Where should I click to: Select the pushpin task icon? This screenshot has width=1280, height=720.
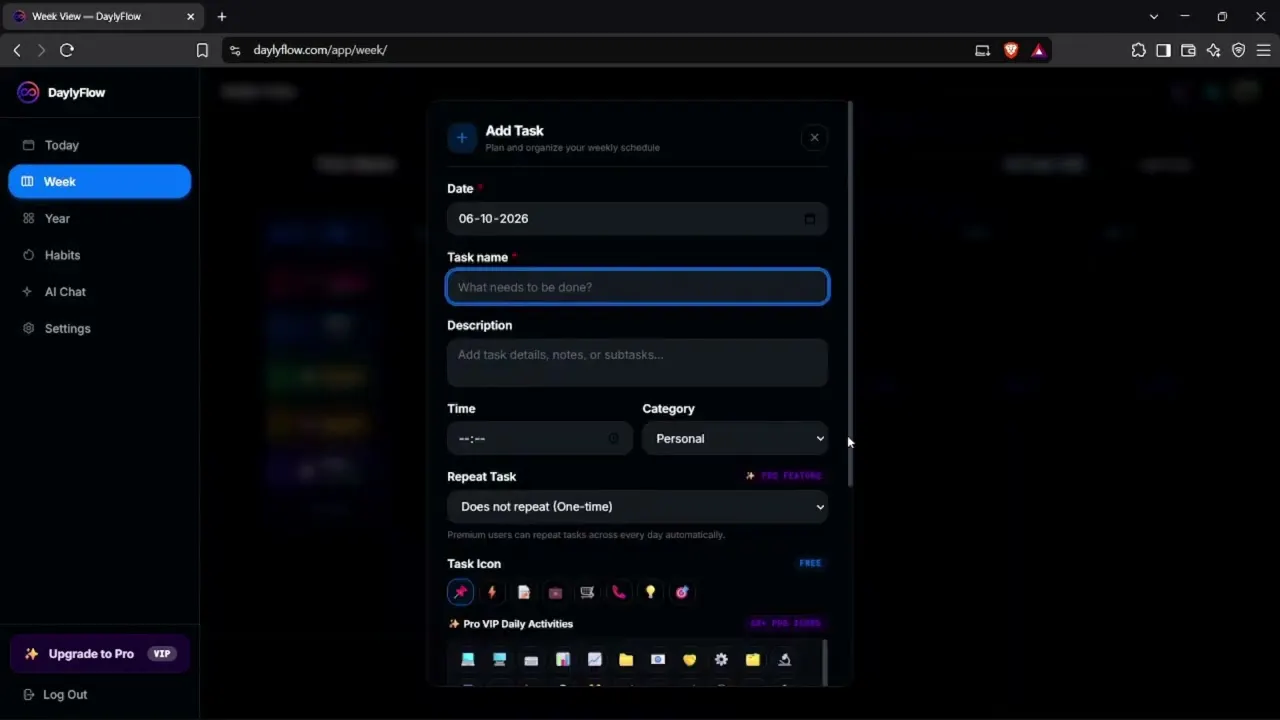[x=460, y=592]
